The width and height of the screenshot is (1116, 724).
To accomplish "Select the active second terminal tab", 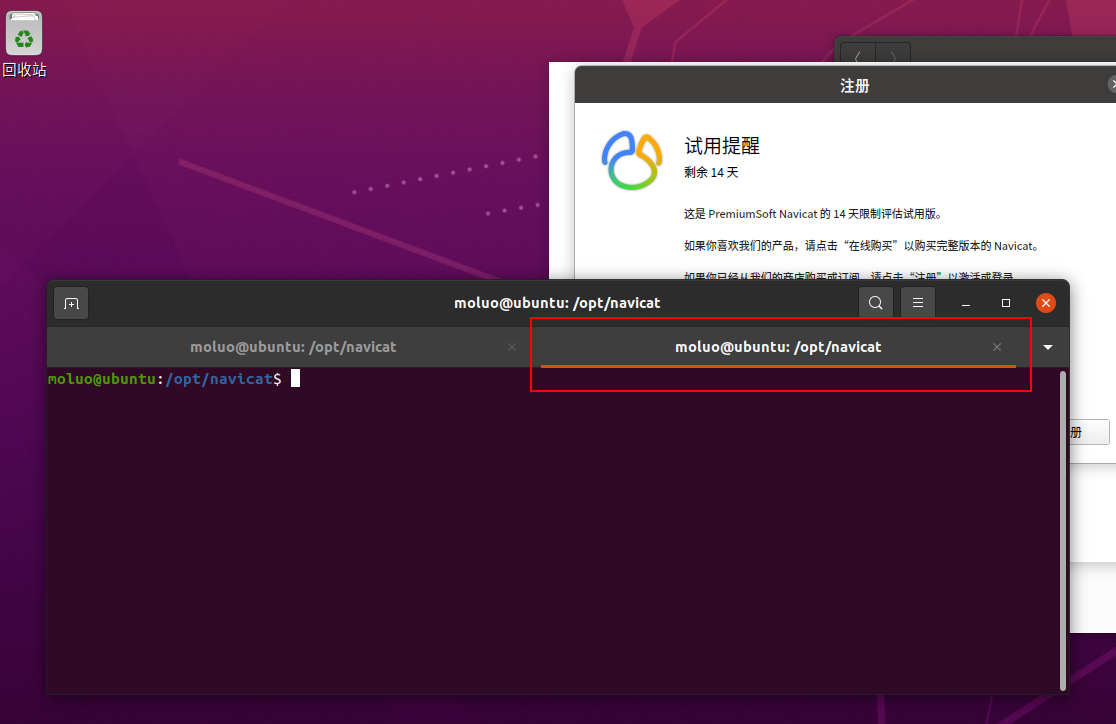I will pos(778,347).
